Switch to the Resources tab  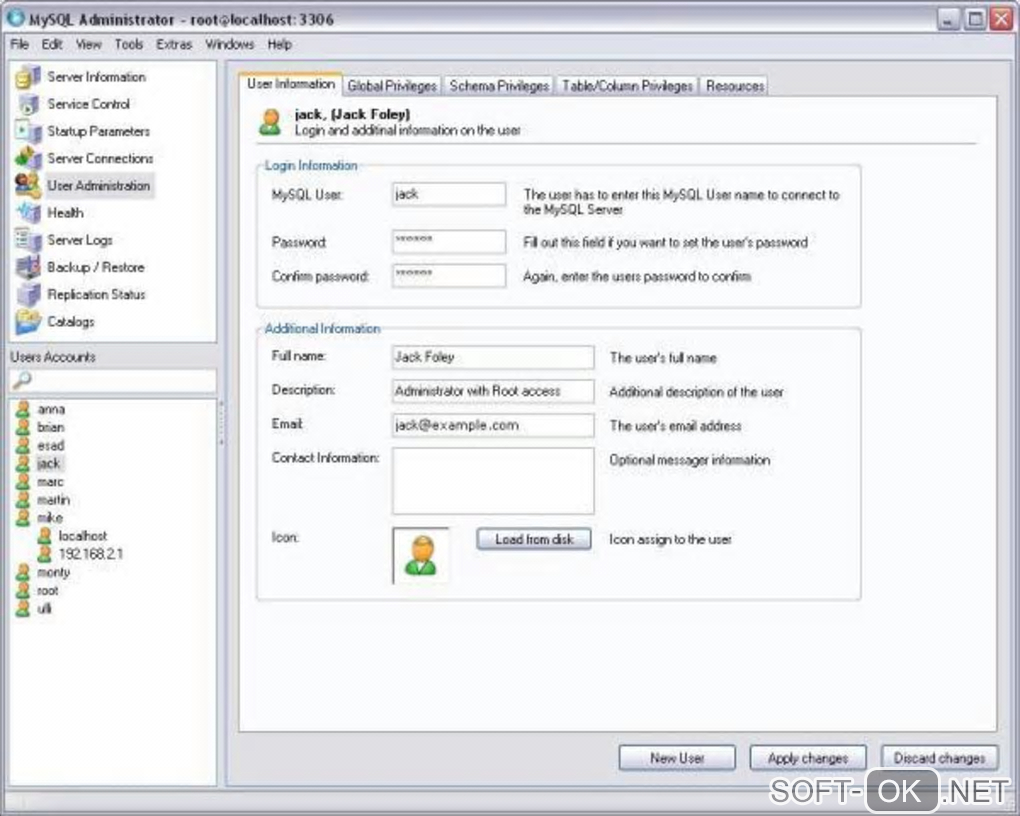click(x=734, y=86)
